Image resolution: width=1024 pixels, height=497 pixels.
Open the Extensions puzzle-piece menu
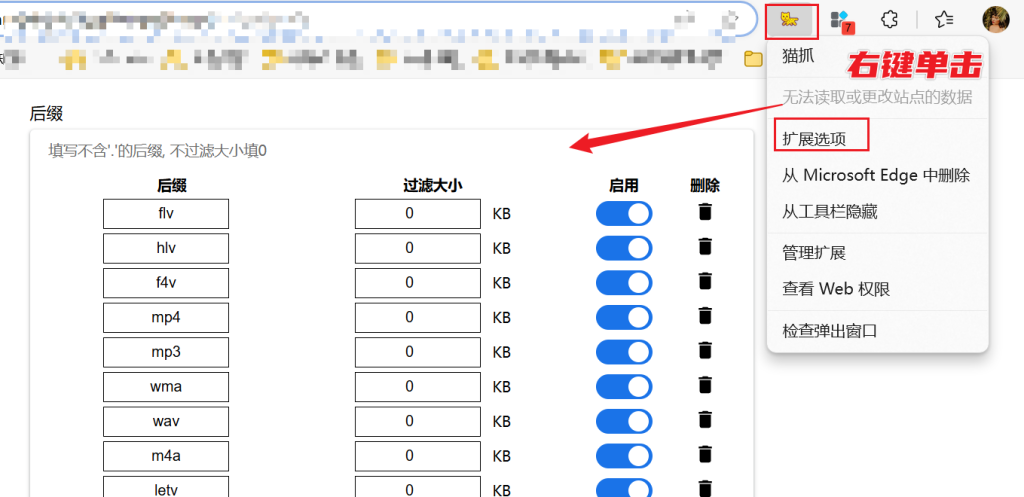coord(890,19)
